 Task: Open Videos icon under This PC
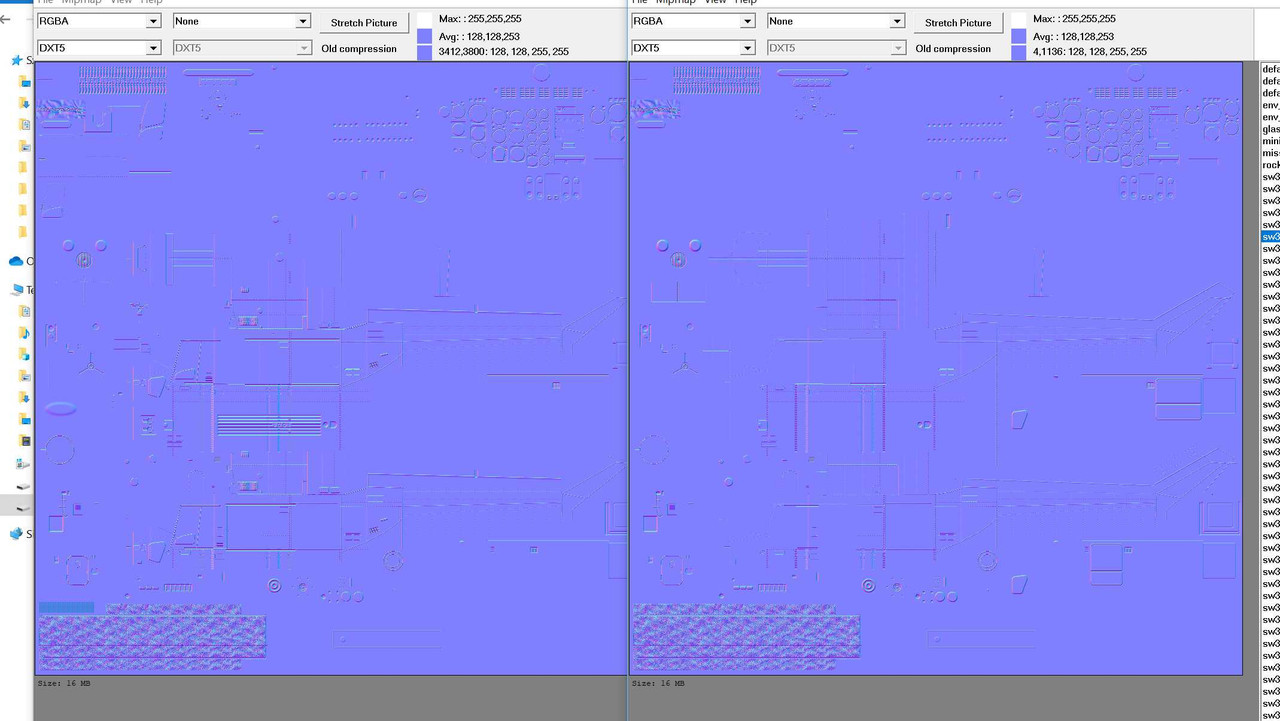[x=25, y=440]
